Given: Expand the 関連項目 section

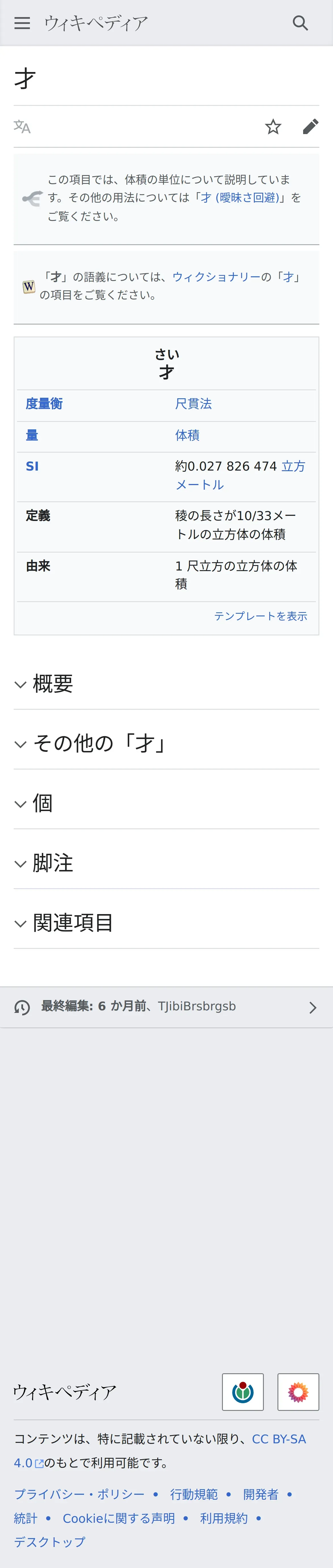Looking at the screenshot, I should pos(73,922).
